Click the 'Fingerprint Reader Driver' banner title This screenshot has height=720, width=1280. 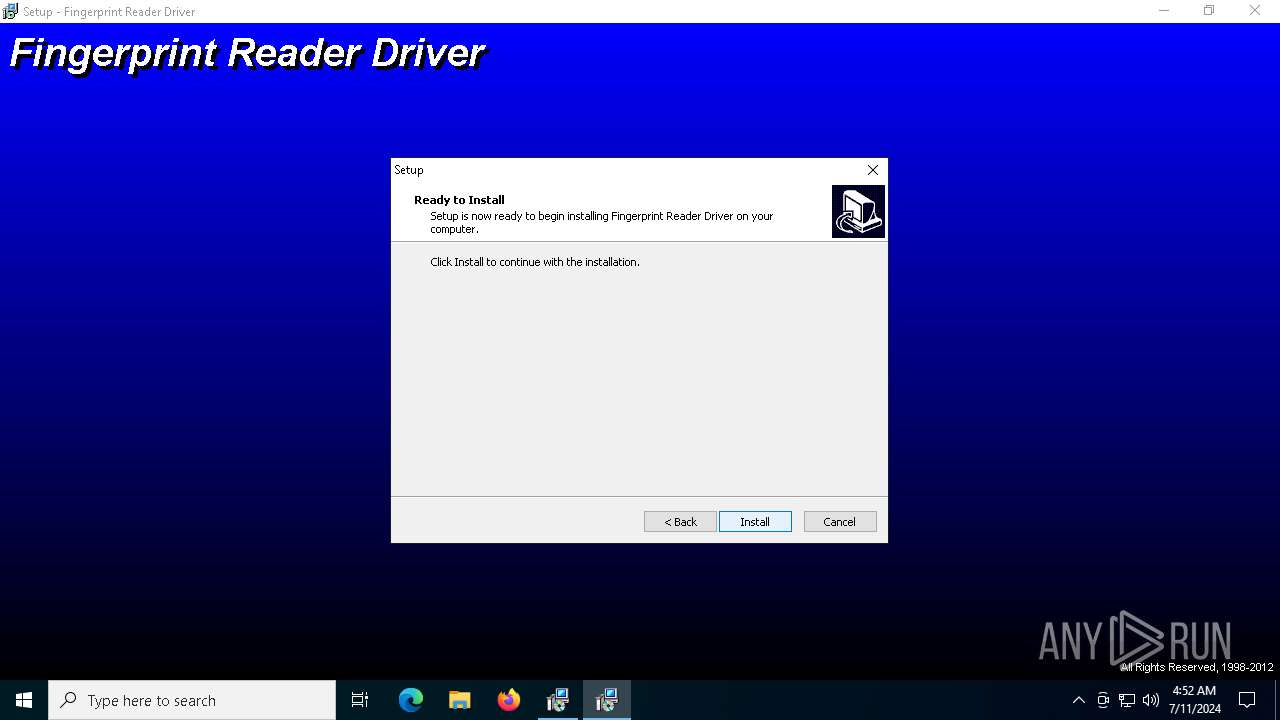click(247, 53)
